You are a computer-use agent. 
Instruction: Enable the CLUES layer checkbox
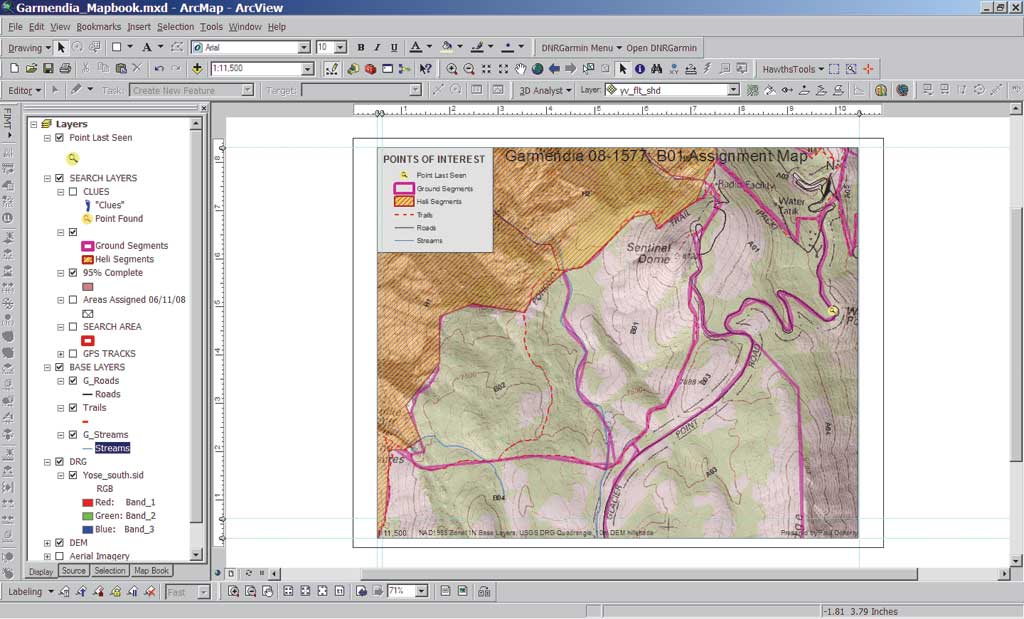73,191
